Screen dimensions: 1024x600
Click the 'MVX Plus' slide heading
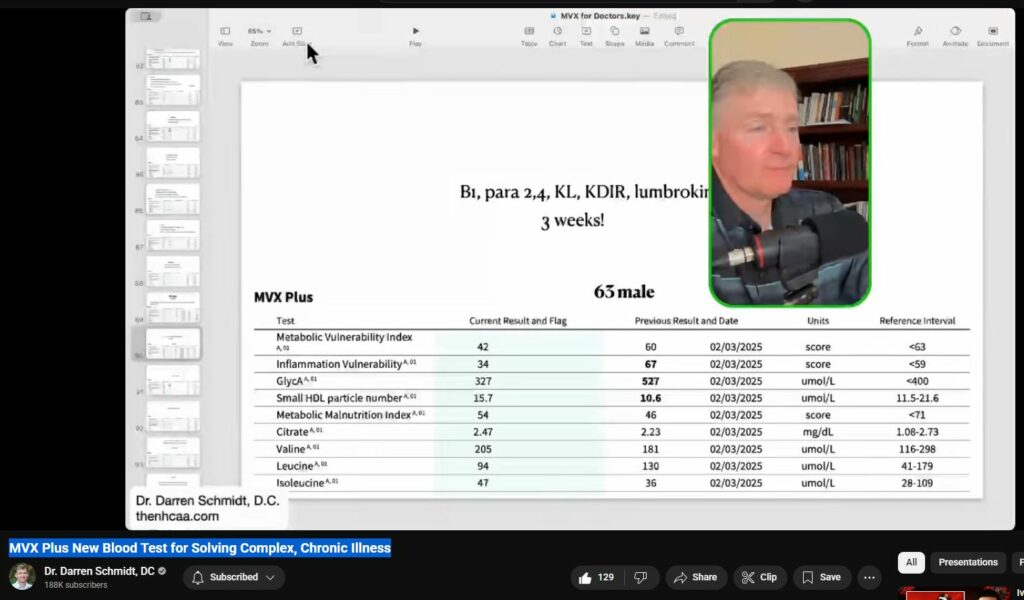pyautogui.click(x=283, y=297)
